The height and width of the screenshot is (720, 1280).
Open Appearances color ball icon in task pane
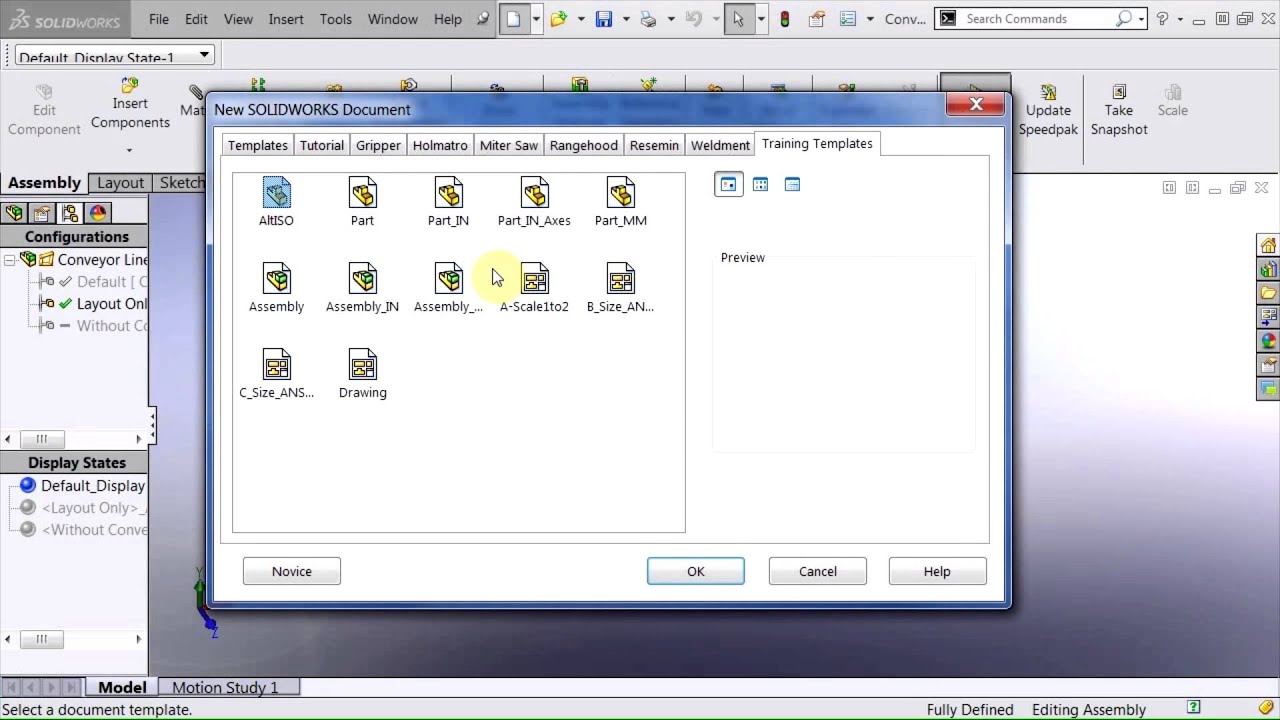pyautogui.click(x=1268, y=342)
